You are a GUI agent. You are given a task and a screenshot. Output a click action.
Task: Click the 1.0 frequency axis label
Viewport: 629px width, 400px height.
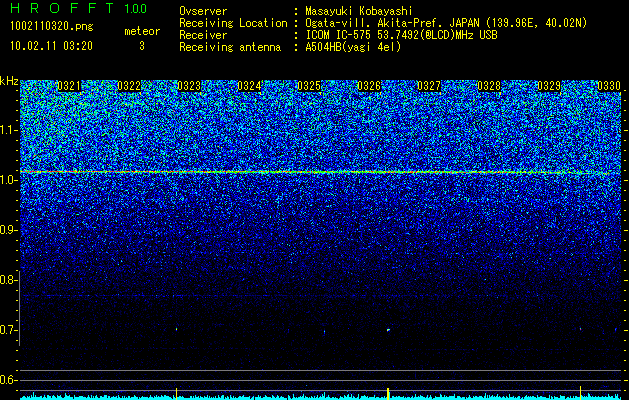pyautogui.click(x=8, y=180)
